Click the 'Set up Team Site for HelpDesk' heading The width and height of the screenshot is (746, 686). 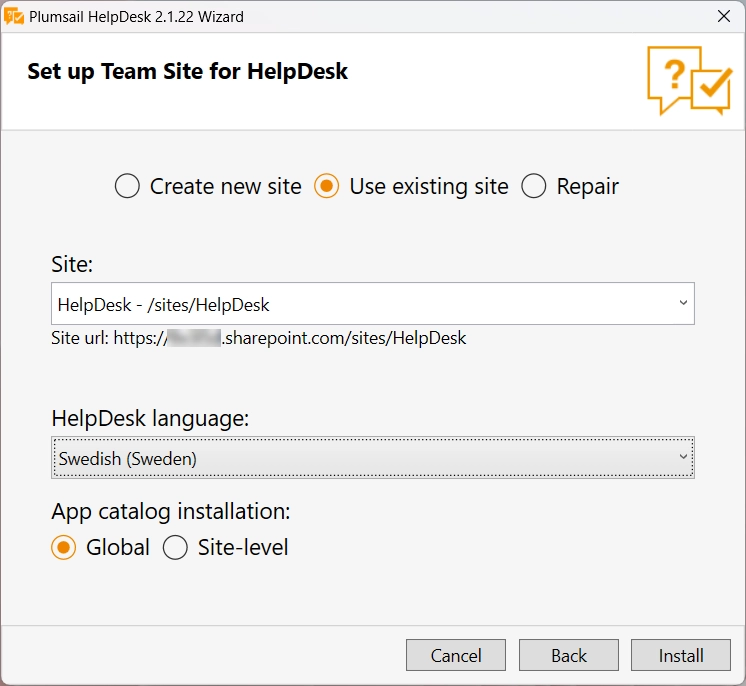187,72
